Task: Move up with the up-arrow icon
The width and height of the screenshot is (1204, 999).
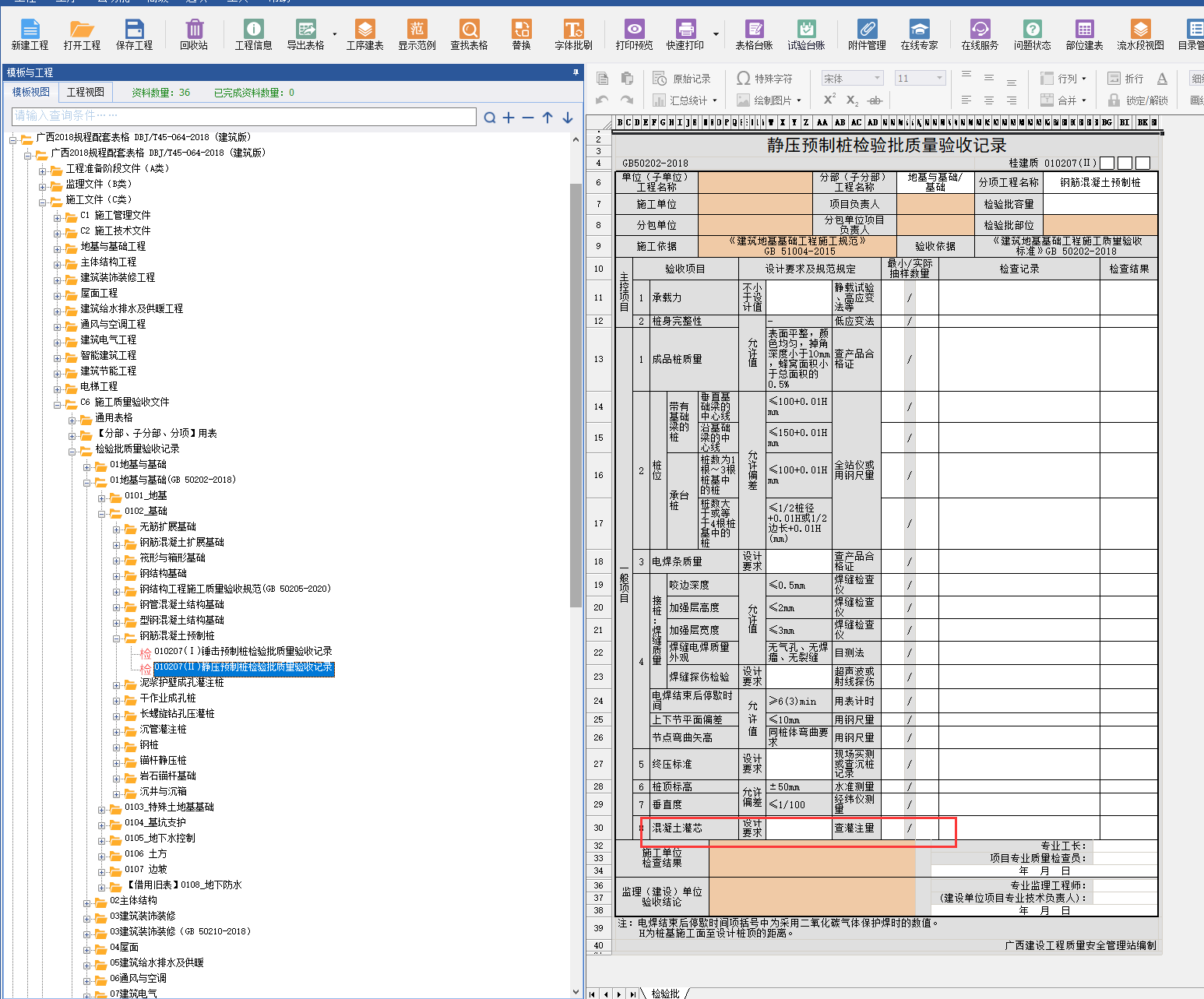Action: click(547, 118)
